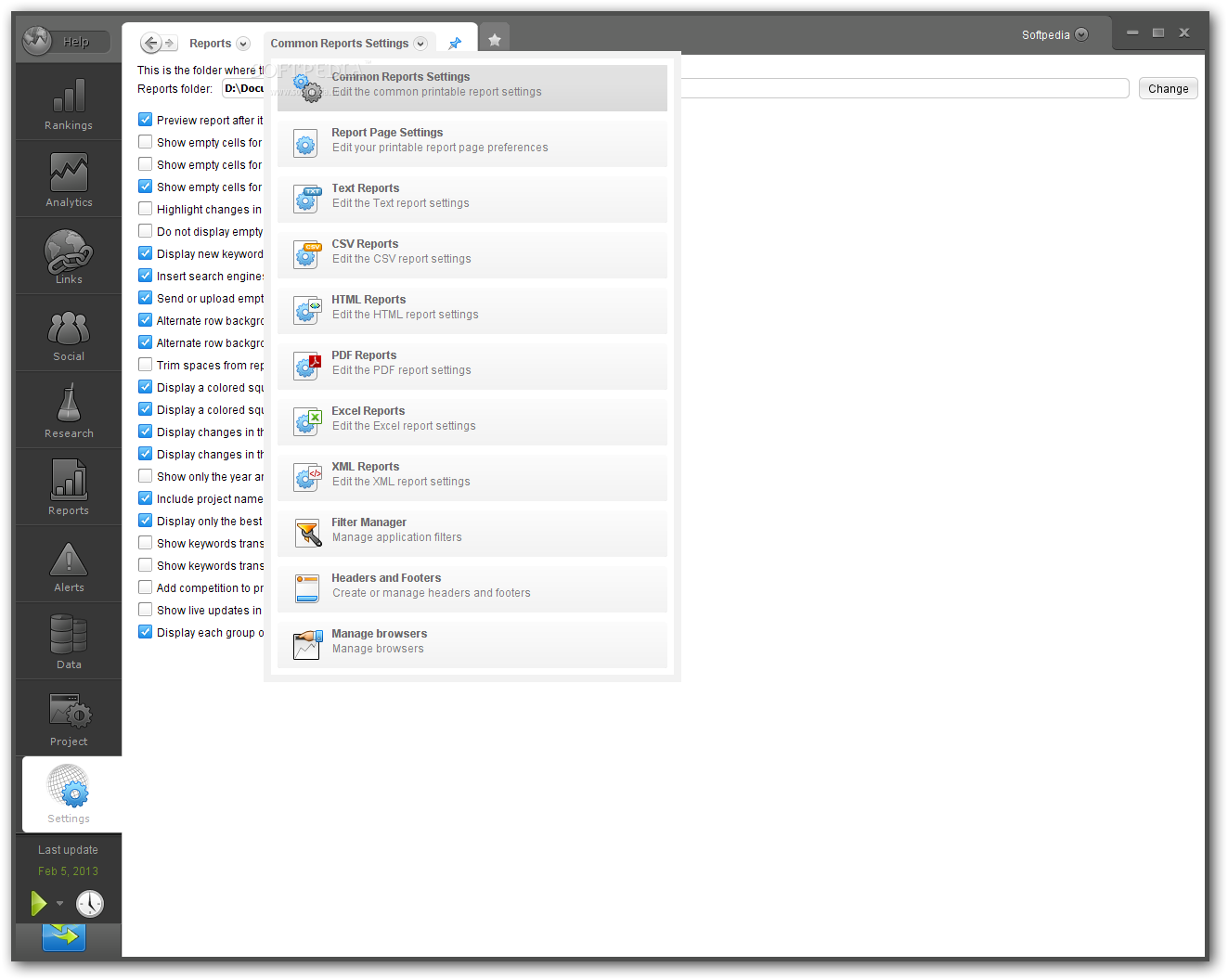
Task: Select Report Page Settings menu entry
Action: click(x=472, y=143)
